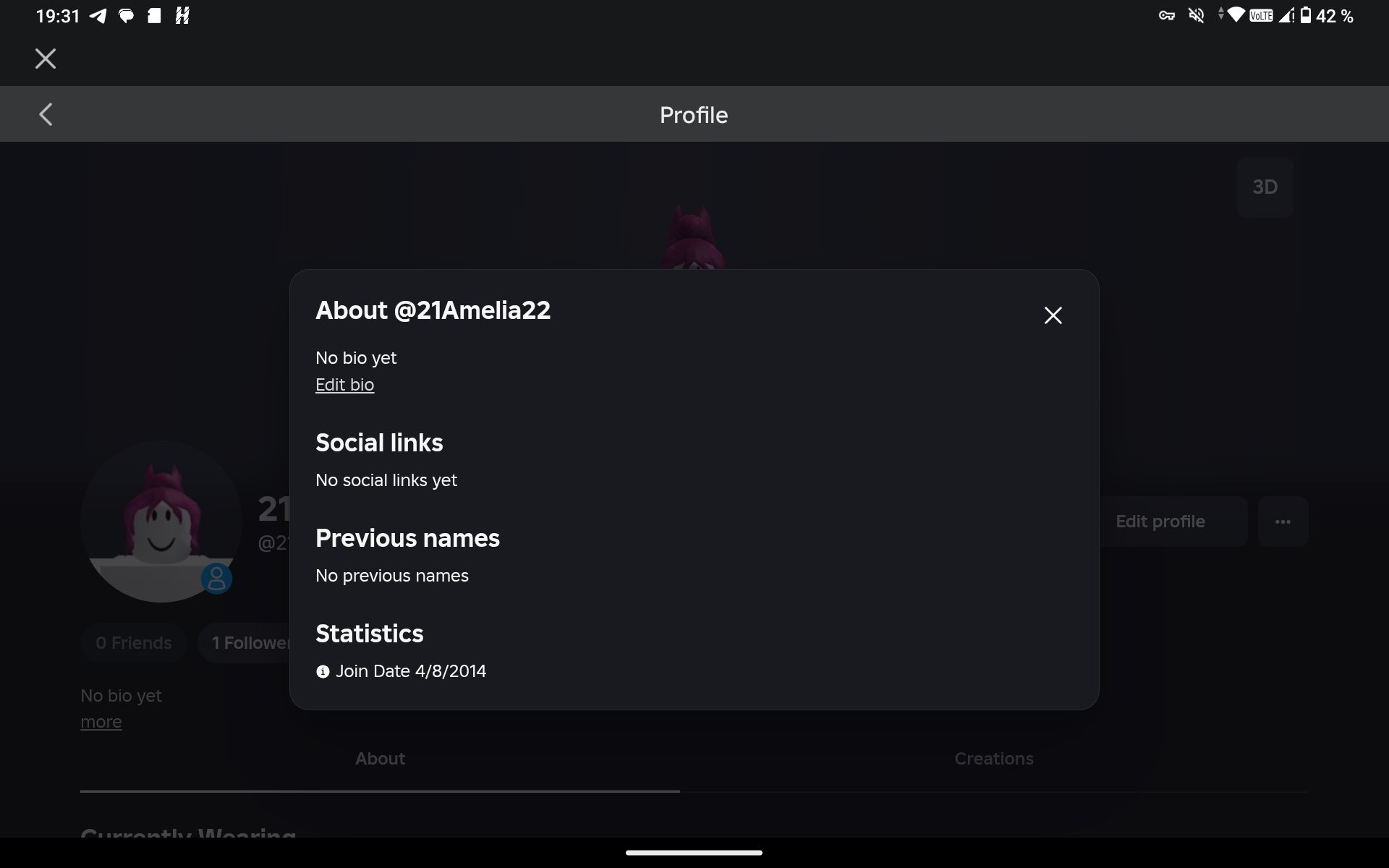Open the 0 Friends list

pyautogui.click(x=134, y=643)
